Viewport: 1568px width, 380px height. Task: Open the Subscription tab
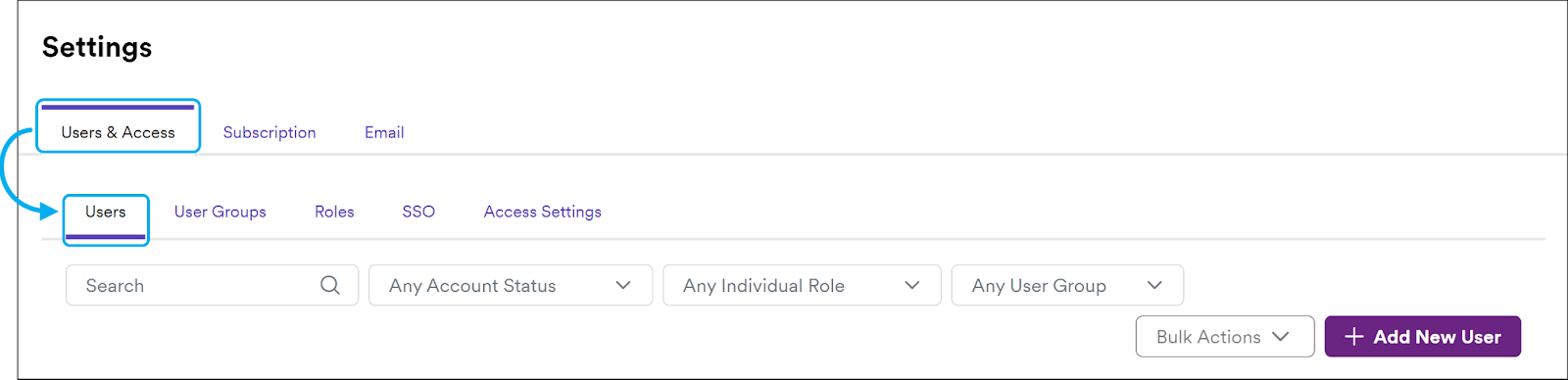[269, 132]
